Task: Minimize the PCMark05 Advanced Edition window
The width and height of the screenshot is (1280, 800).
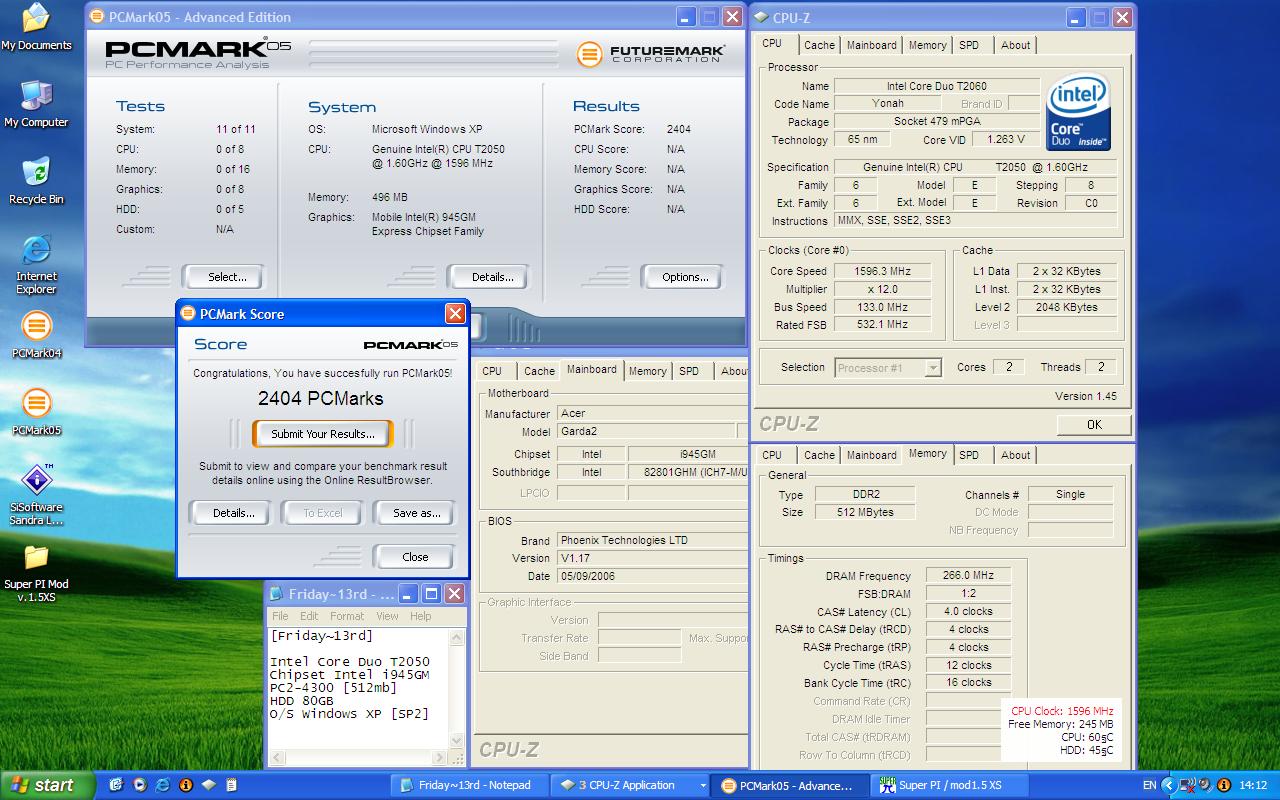Action: pyautogui.click(x=685, y=17)
